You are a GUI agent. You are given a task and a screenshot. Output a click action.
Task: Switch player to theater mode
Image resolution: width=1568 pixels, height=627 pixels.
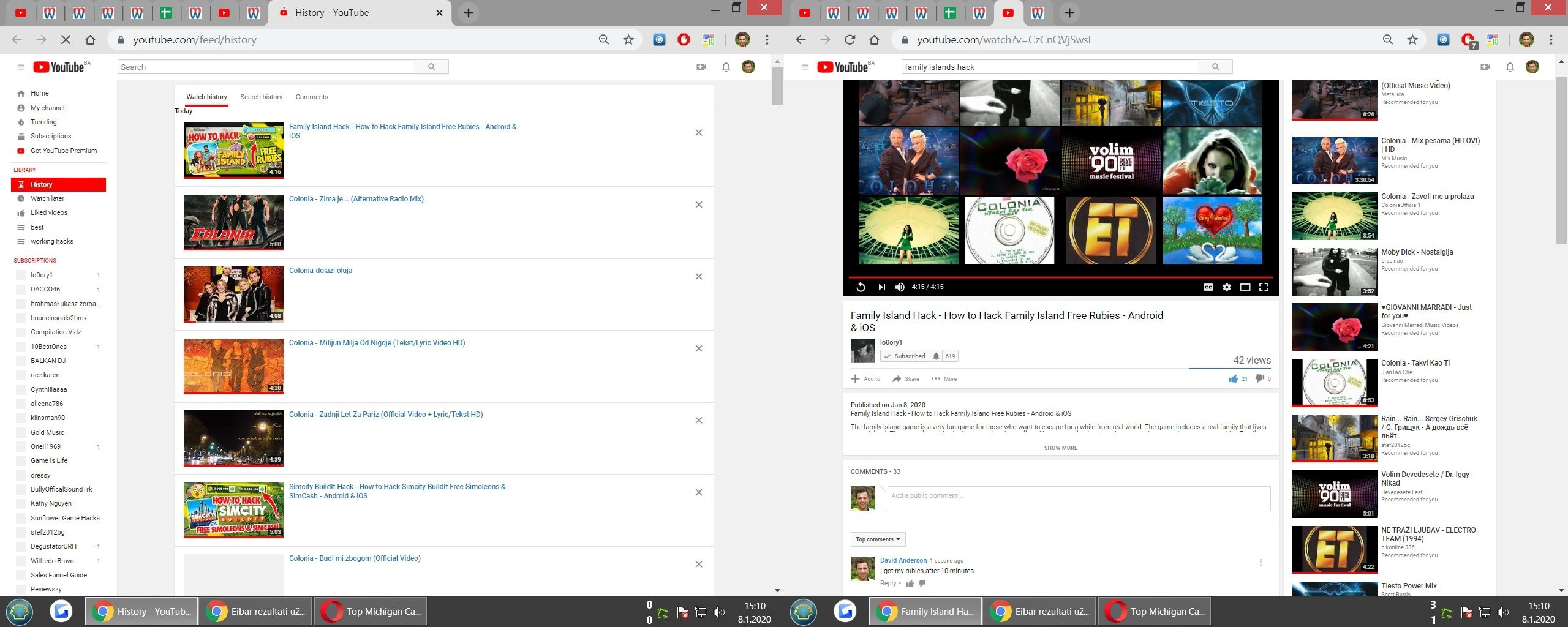tap(1245, 287)
